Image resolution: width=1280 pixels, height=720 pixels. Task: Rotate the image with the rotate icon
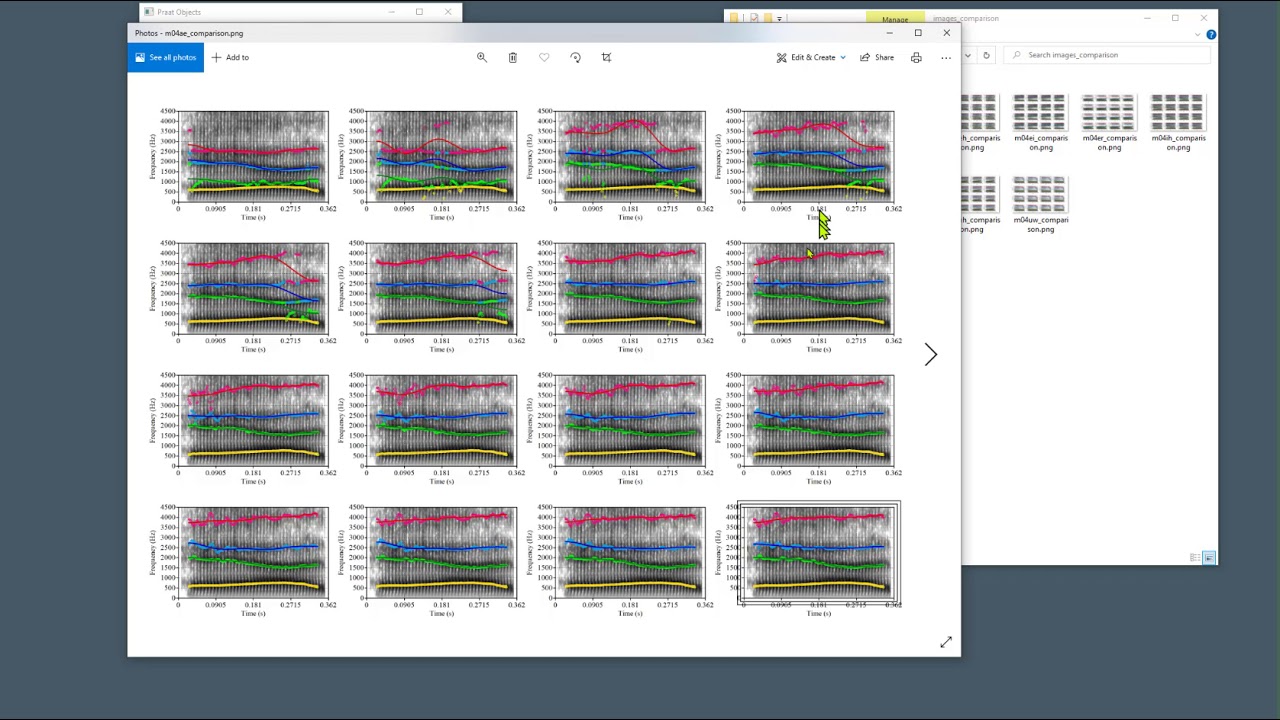pos(575,57)
